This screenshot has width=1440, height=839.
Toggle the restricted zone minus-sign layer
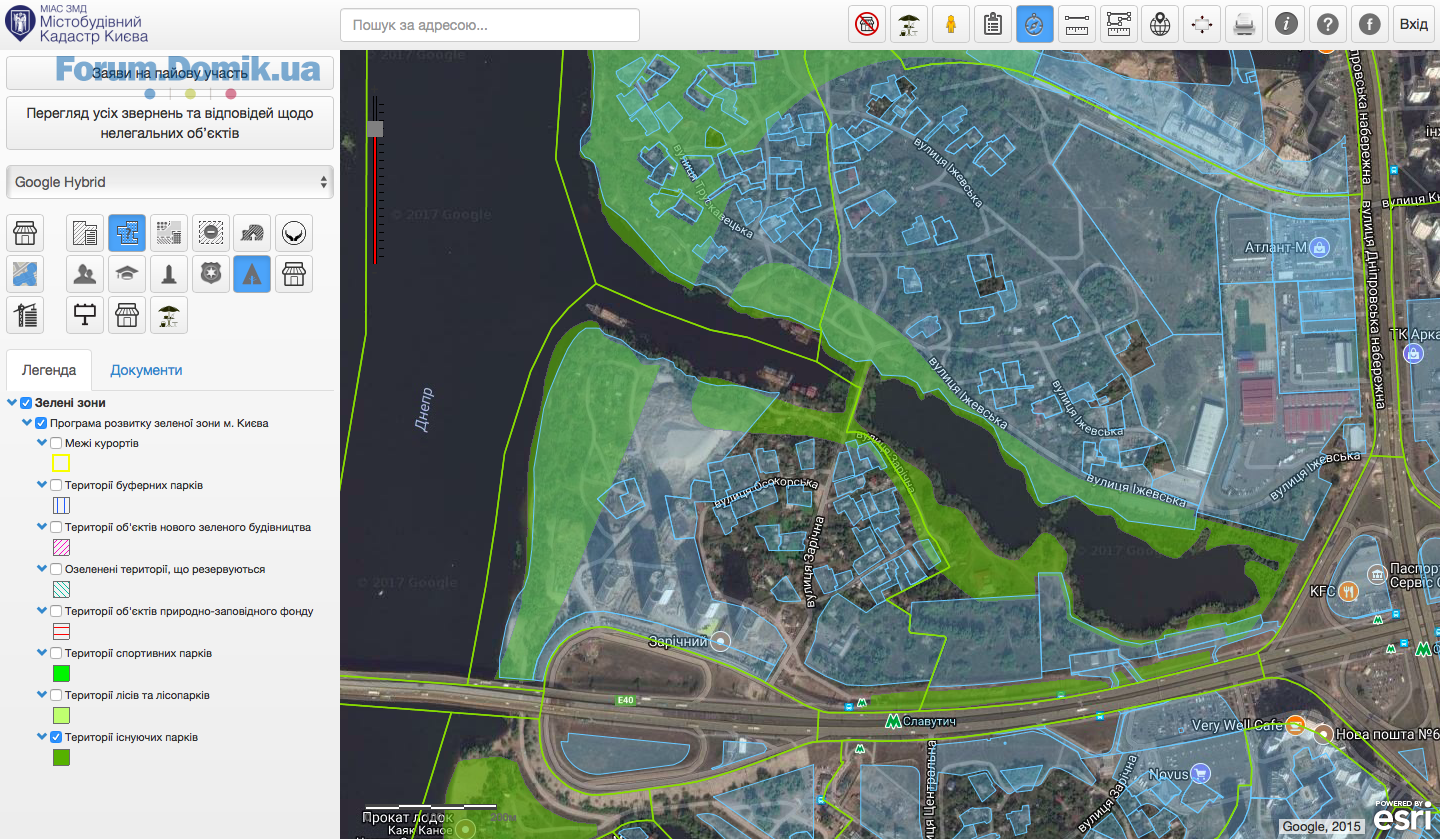click(211, 233)
